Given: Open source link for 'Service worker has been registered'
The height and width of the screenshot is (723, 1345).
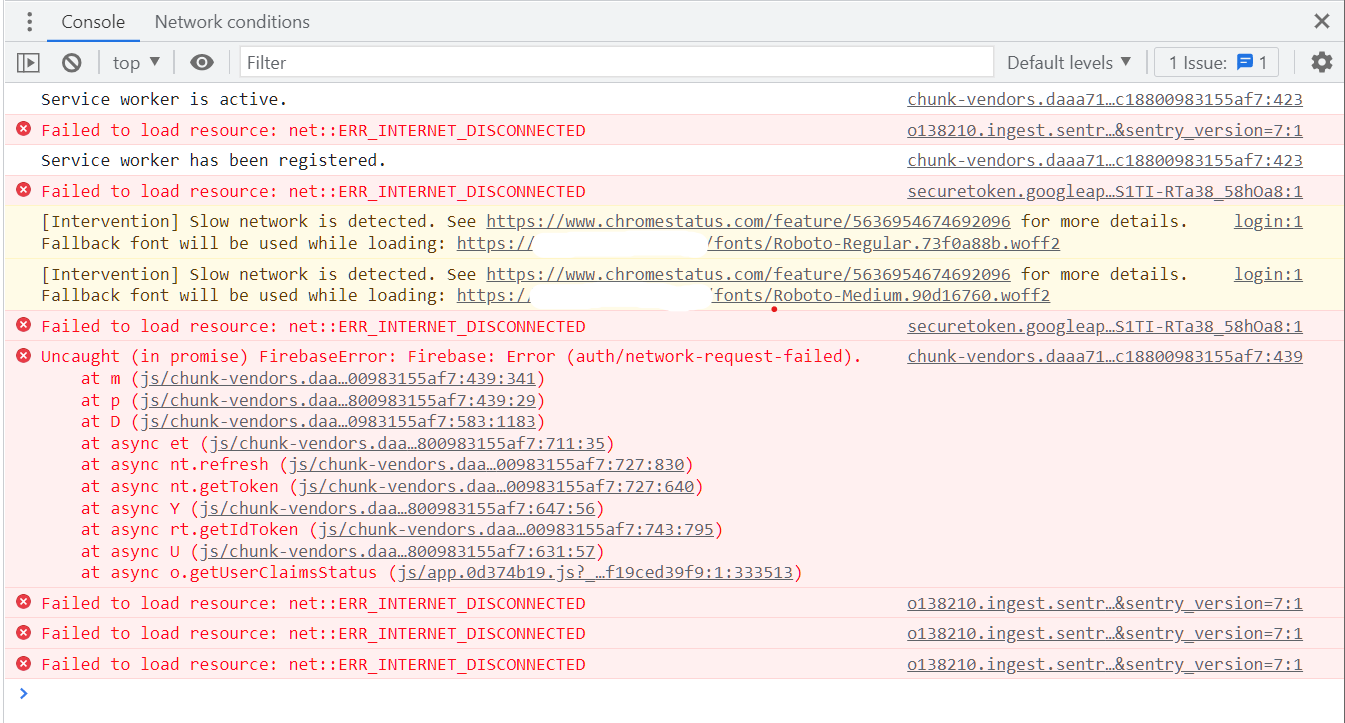Looking at the screenshot, I should (1105, 160).
